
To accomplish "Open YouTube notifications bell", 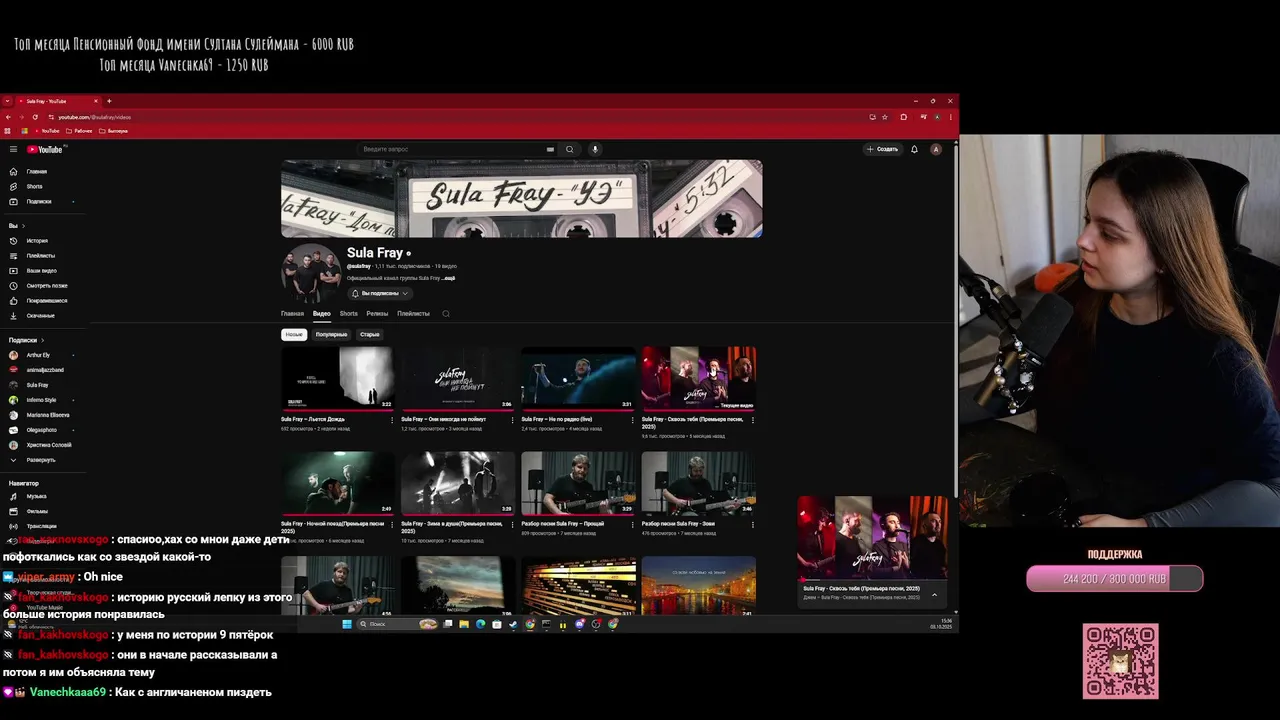I will pyautogui.click(x=914, y=149).
